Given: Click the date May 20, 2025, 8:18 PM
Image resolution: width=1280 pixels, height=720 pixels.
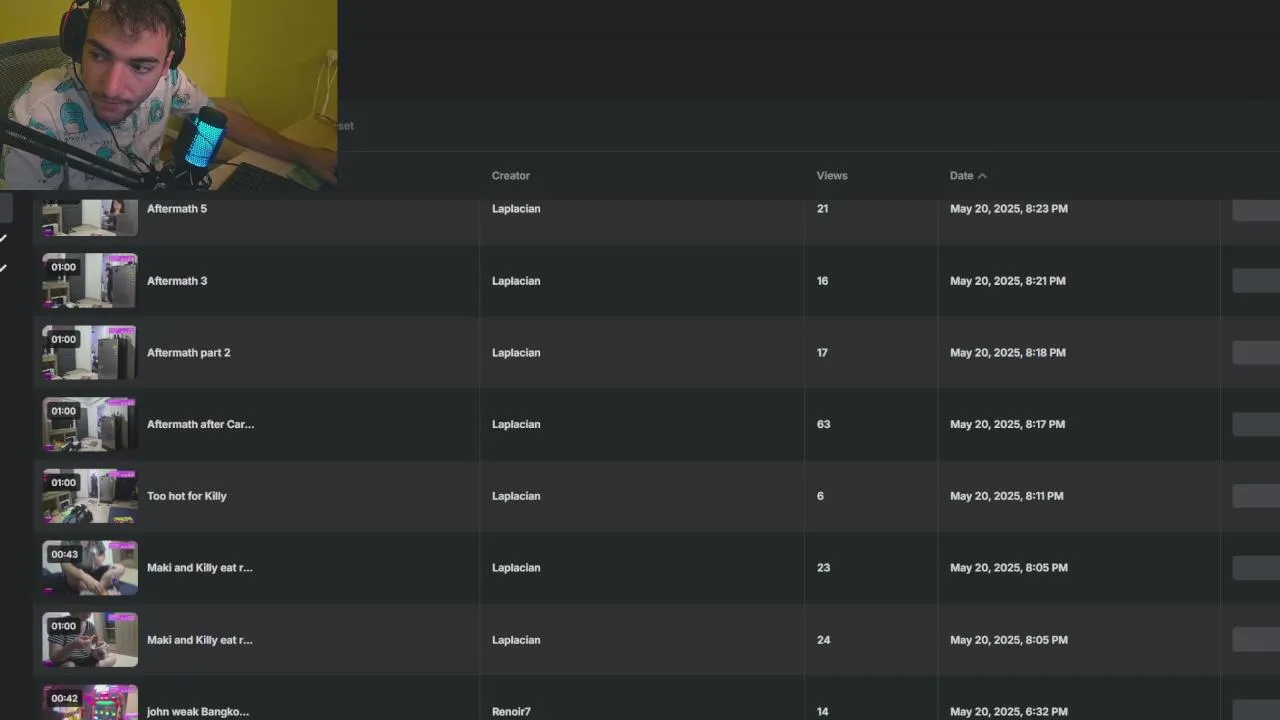Looking at the screenshot, I should [1008, 353].
